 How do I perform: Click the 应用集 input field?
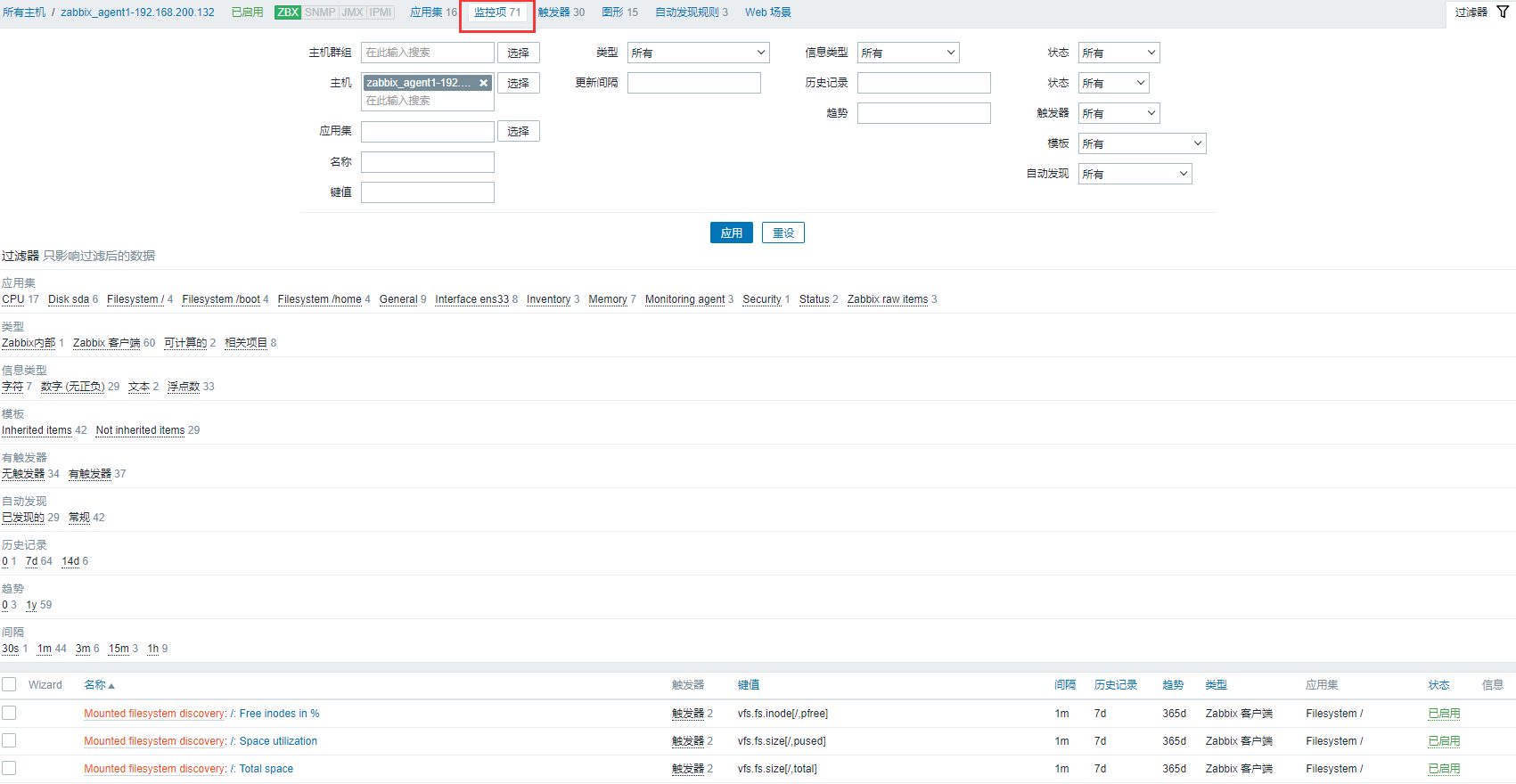pos(428,132)
